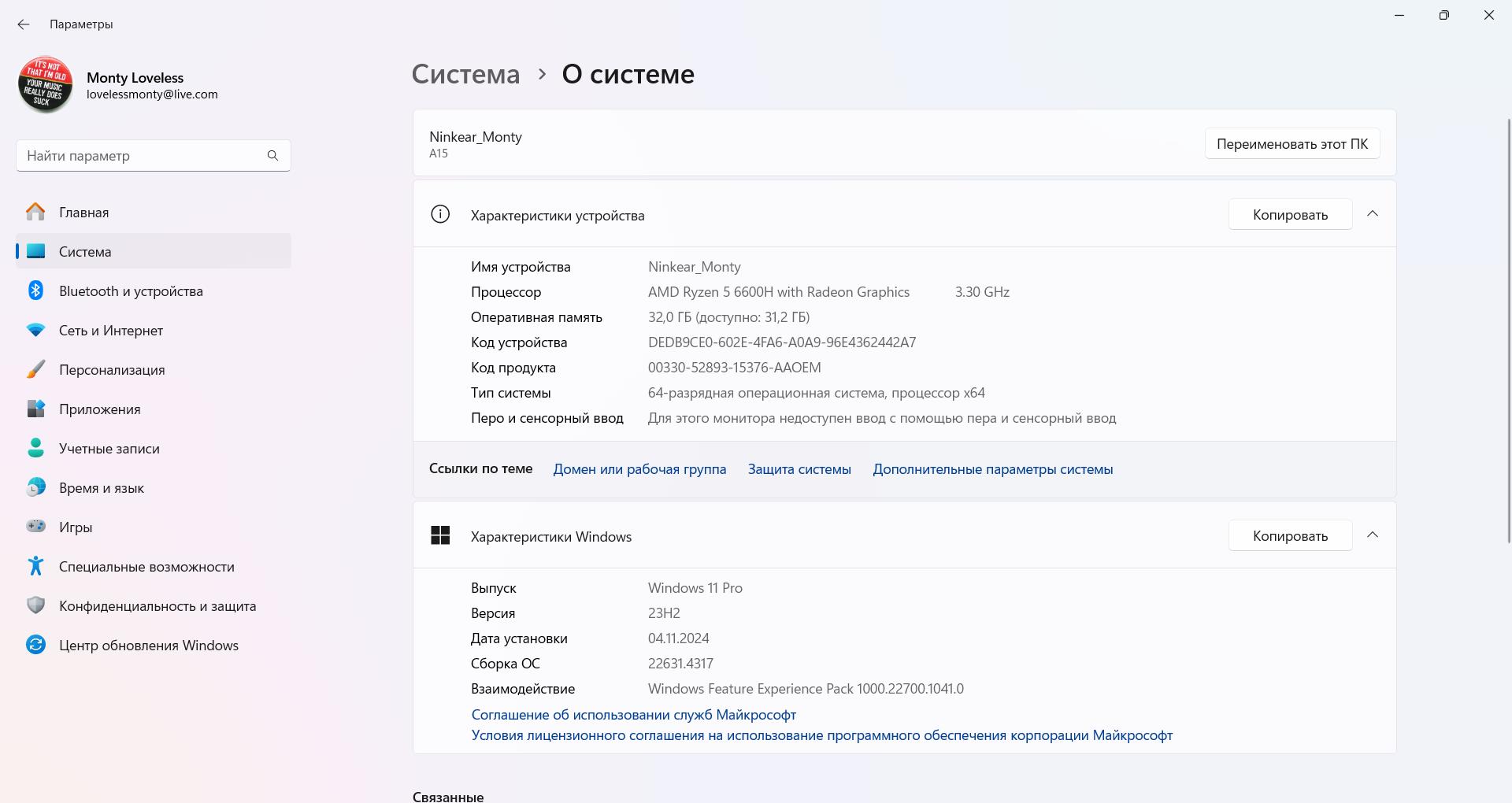
Task: Click the search magnifier icon
Action: tap(272, 156)
